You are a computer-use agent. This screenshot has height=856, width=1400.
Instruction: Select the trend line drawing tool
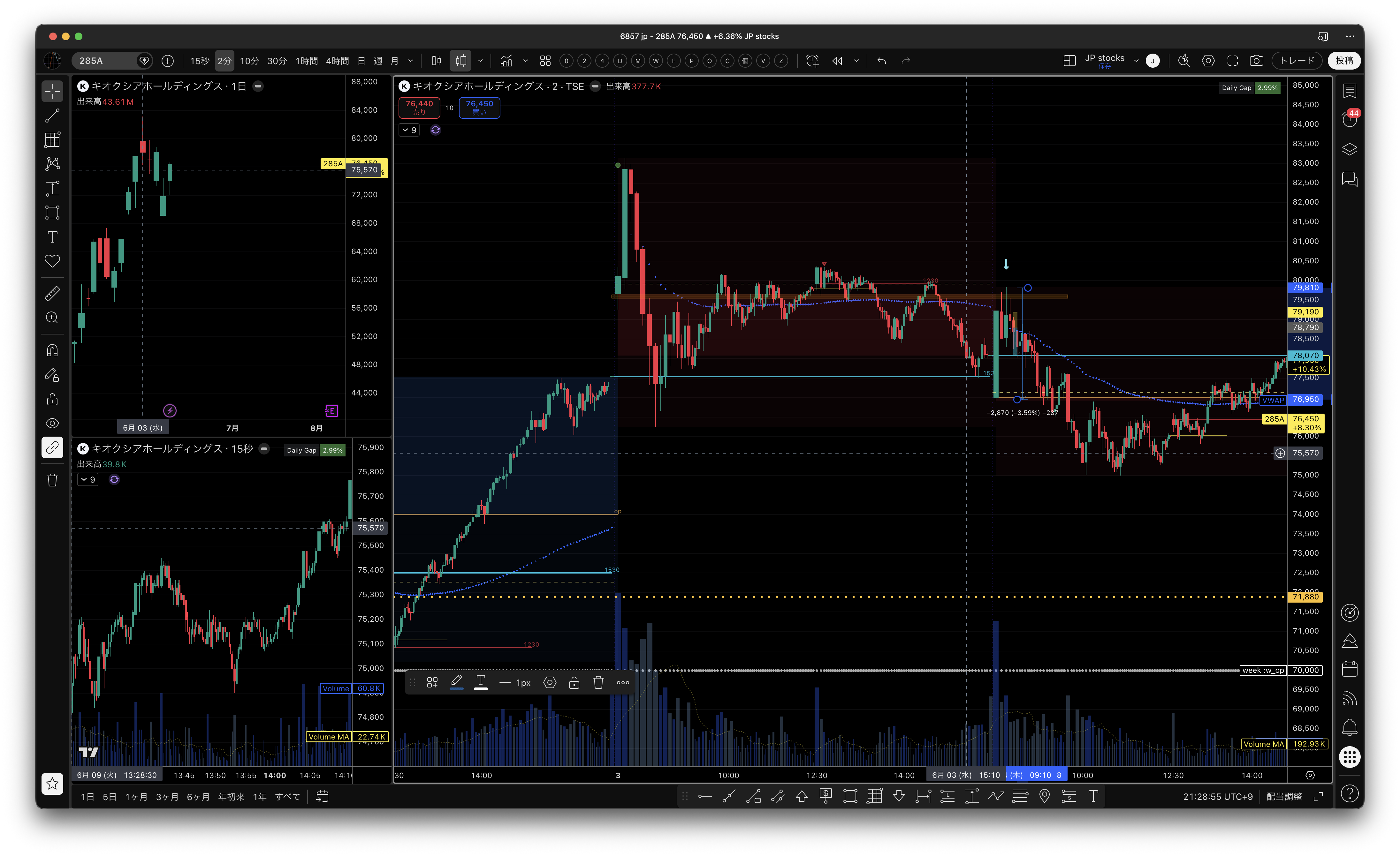click(x=52, y=115)
